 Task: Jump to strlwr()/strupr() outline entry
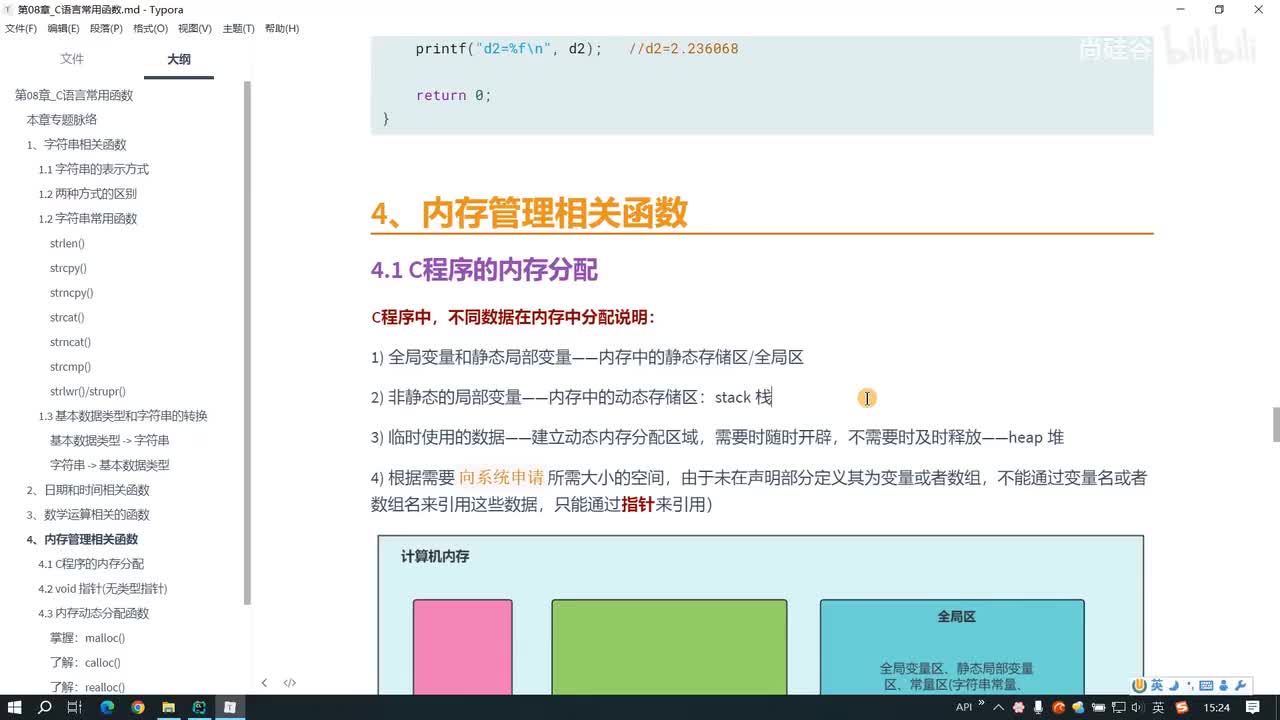coord(88,391)
